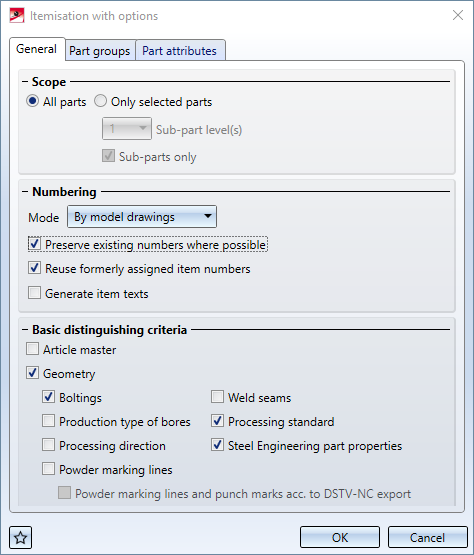Screen dimensions: 474x555
Task: Open the Part attributes tab
Action: [180, 51]
